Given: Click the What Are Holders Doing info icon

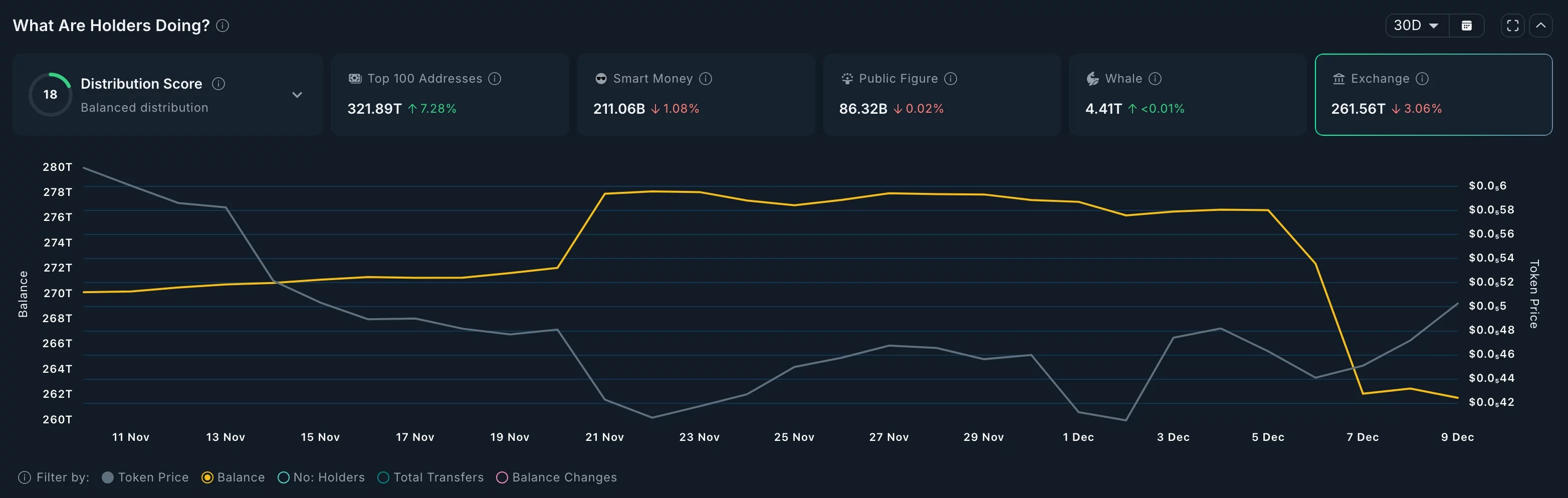Looking at the screenshot, I should (x=223, y=26).
